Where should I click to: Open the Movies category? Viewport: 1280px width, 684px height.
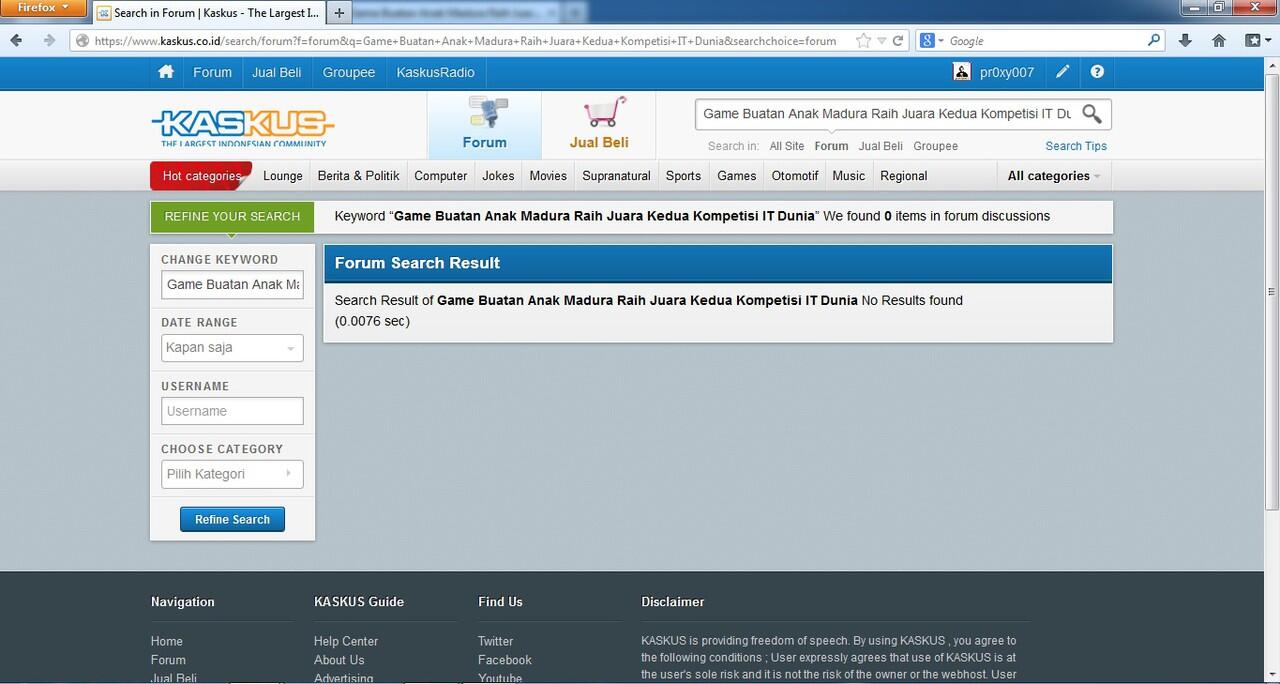pyautogui.click(x=548, y=176)
